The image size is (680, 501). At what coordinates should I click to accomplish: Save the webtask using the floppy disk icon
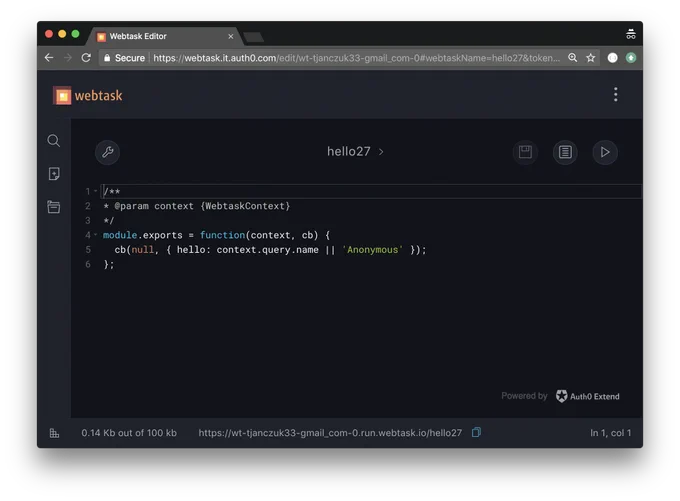coord(525,152)
